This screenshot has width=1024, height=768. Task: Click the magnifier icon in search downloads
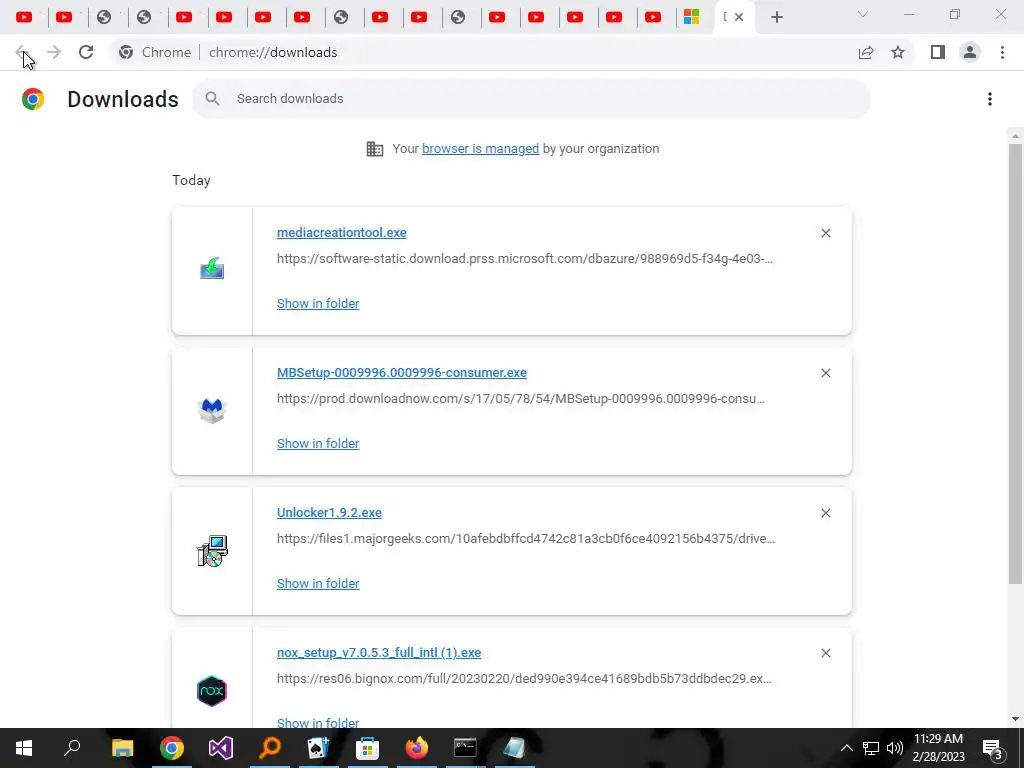(x=212, y=99)
